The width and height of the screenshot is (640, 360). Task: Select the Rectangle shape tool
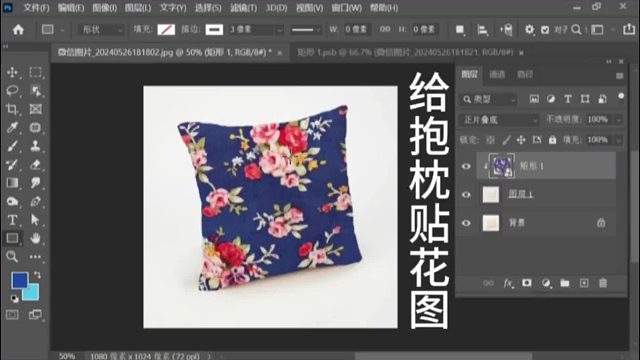(12, 238)
